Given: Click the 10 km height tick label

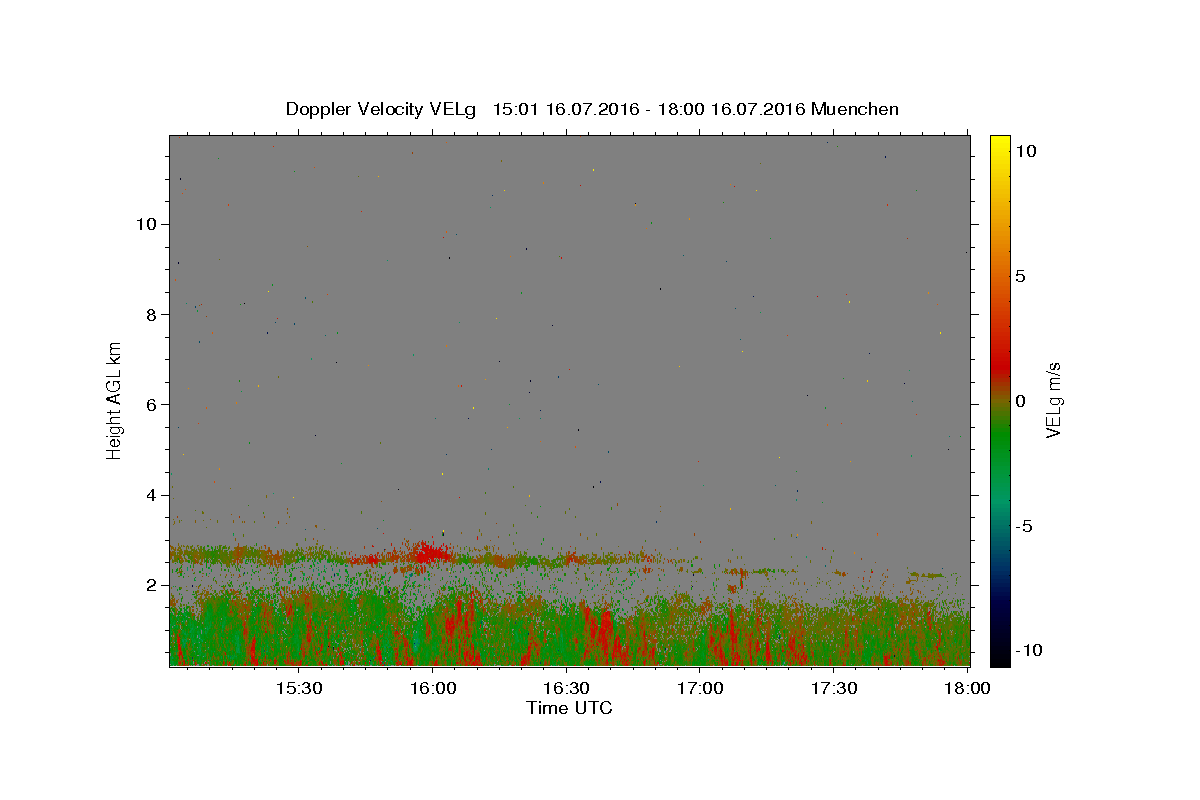Looking at the screenshot, I should tap(146, 224).
